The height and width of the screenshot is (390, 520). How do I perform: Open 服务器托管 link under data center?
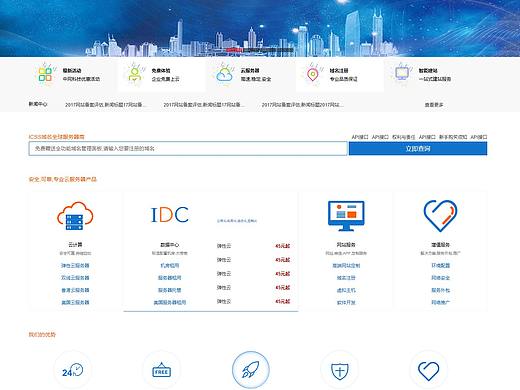170,290
